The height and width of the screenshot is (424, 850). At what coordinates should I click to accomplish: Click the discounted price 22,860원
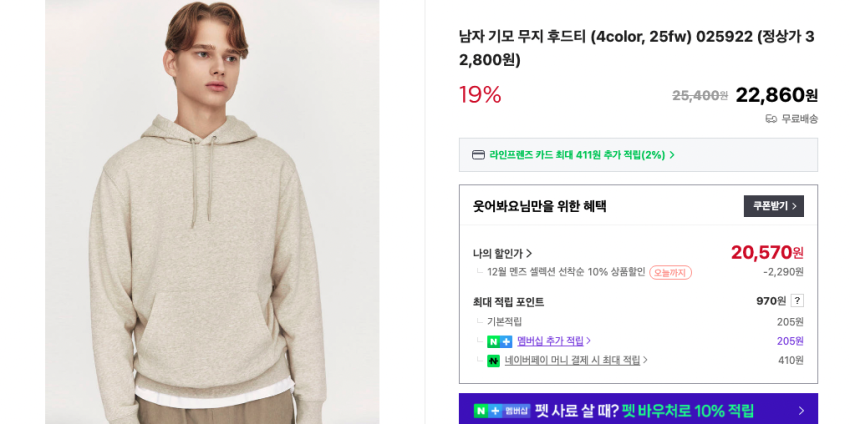(776, 95)
